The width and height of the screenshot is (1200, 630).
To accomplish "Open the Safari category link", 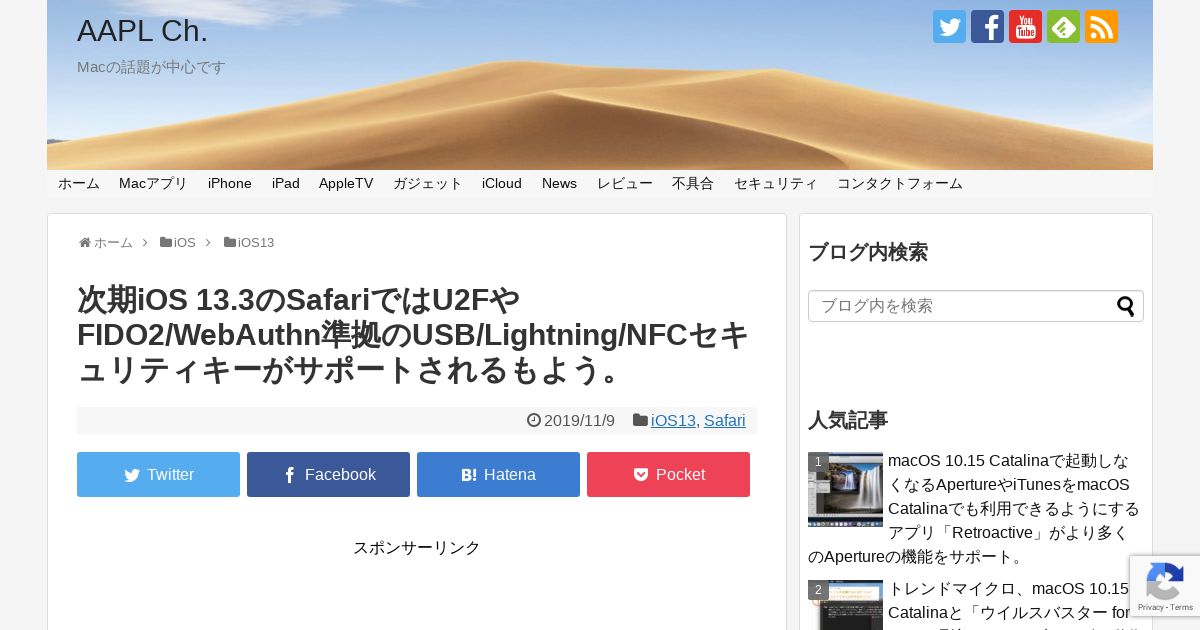I will pos(724,421).
